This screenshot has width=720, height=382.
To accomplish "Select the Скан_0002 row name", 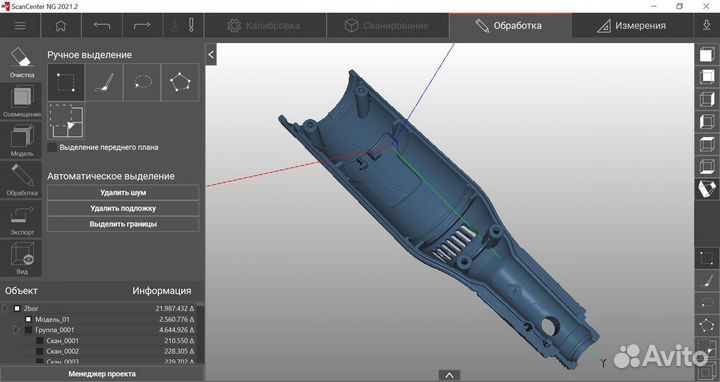I will coord(62,351).
